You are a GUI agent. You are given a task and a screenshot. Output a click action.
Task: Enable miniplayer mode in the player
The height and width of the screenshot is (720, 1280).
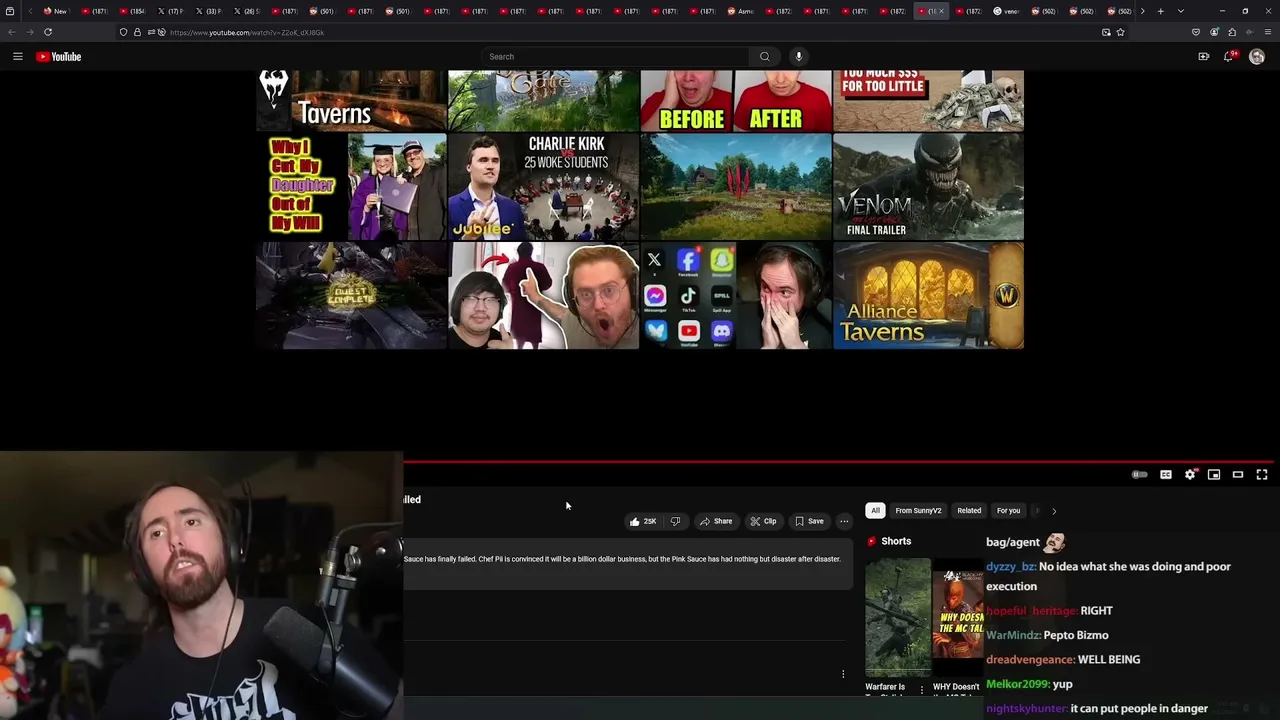(1214, 475)
